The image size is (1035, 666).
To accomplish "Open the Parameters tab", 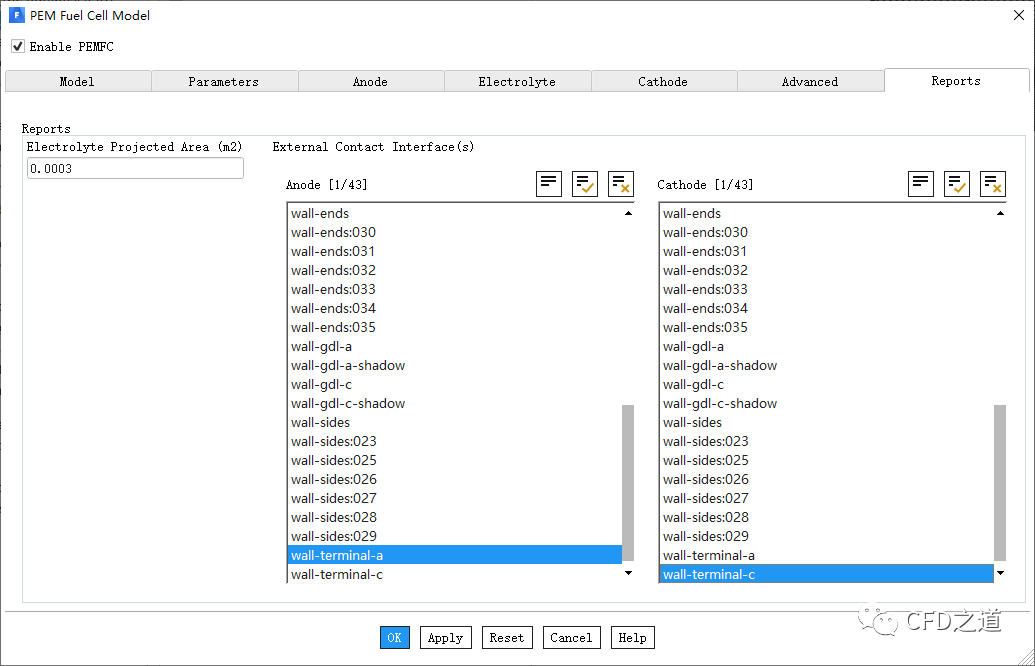I will [x=224, y=82].
